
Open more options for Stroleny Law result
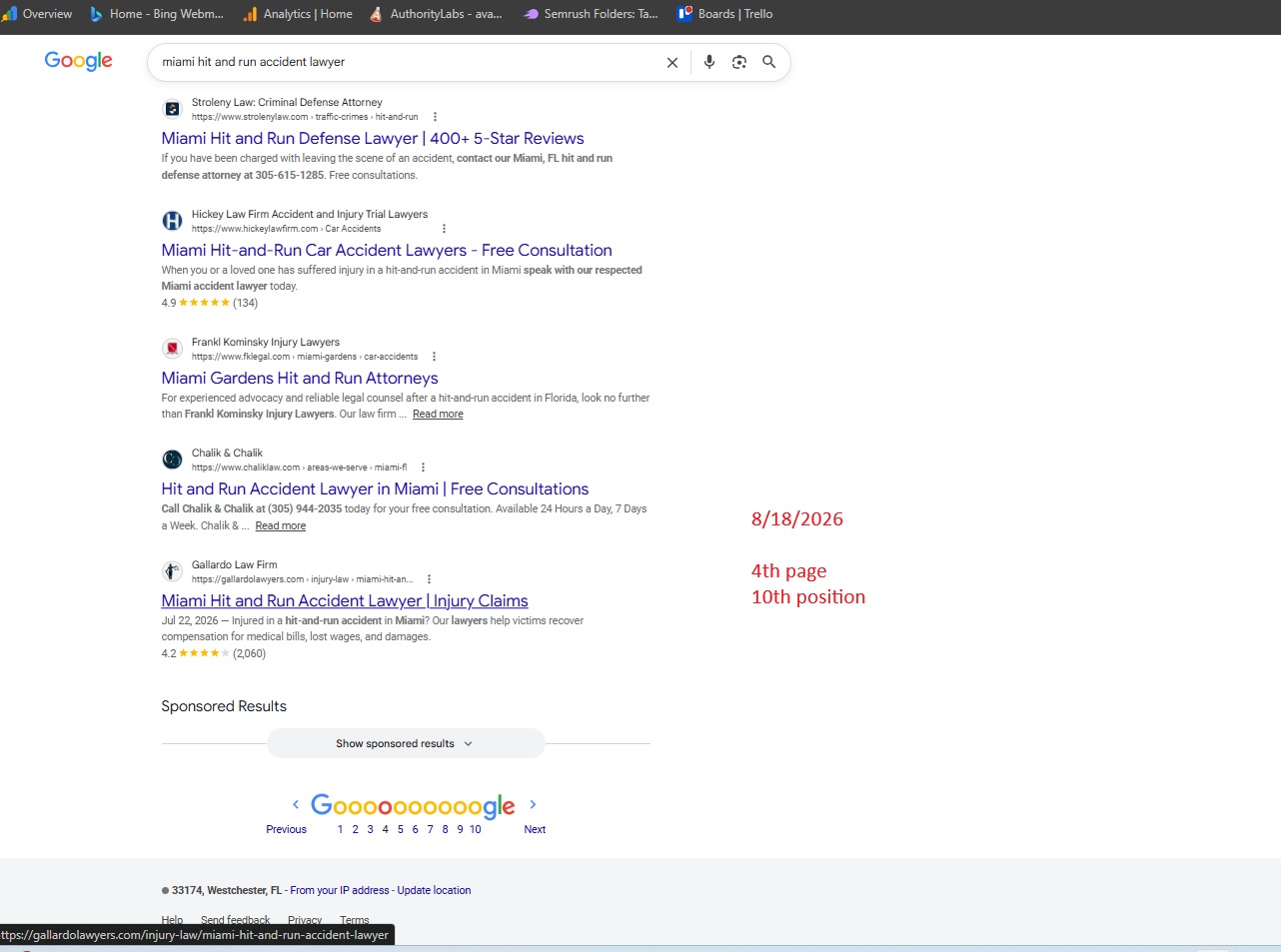point(435,117)
